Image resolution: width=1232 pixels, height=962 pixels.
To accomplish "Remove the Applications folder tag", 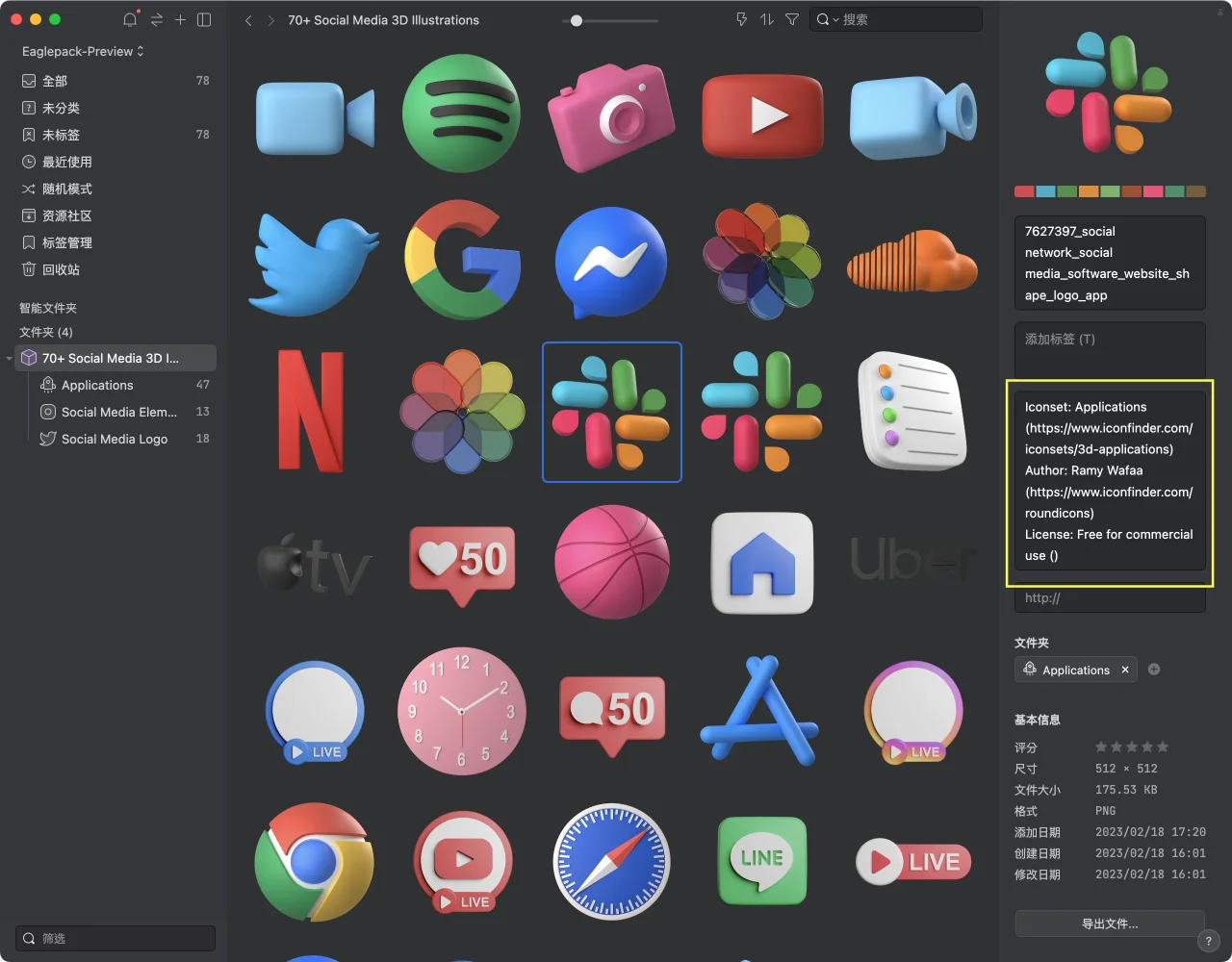I will click(1125, 670).
